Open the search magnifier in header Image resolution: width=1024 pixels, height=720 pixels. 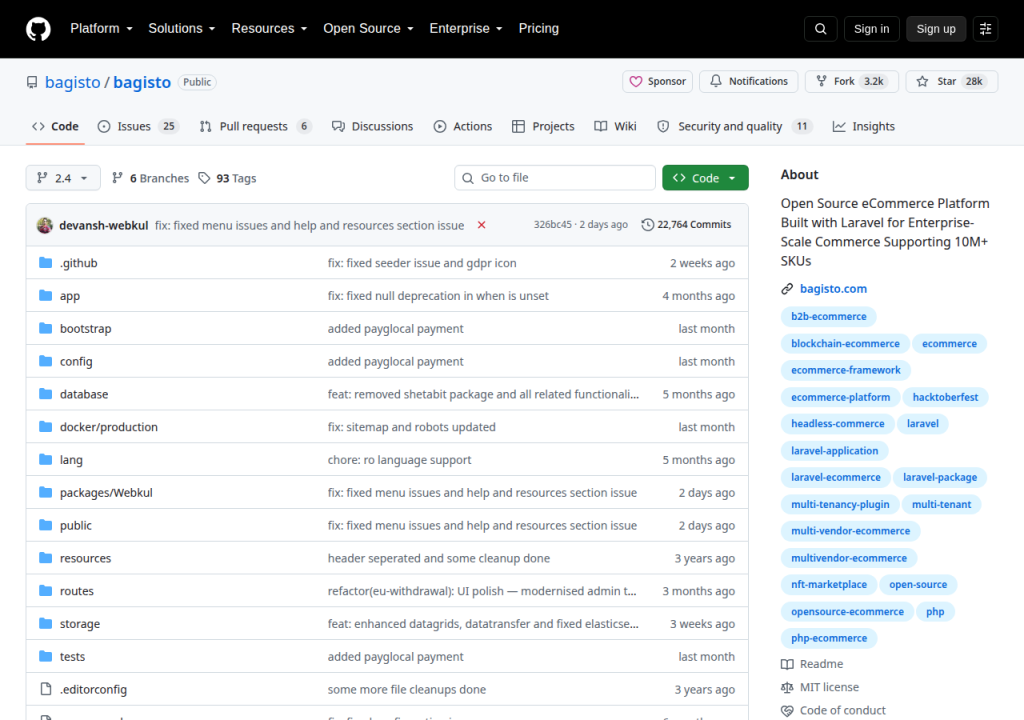820,29
